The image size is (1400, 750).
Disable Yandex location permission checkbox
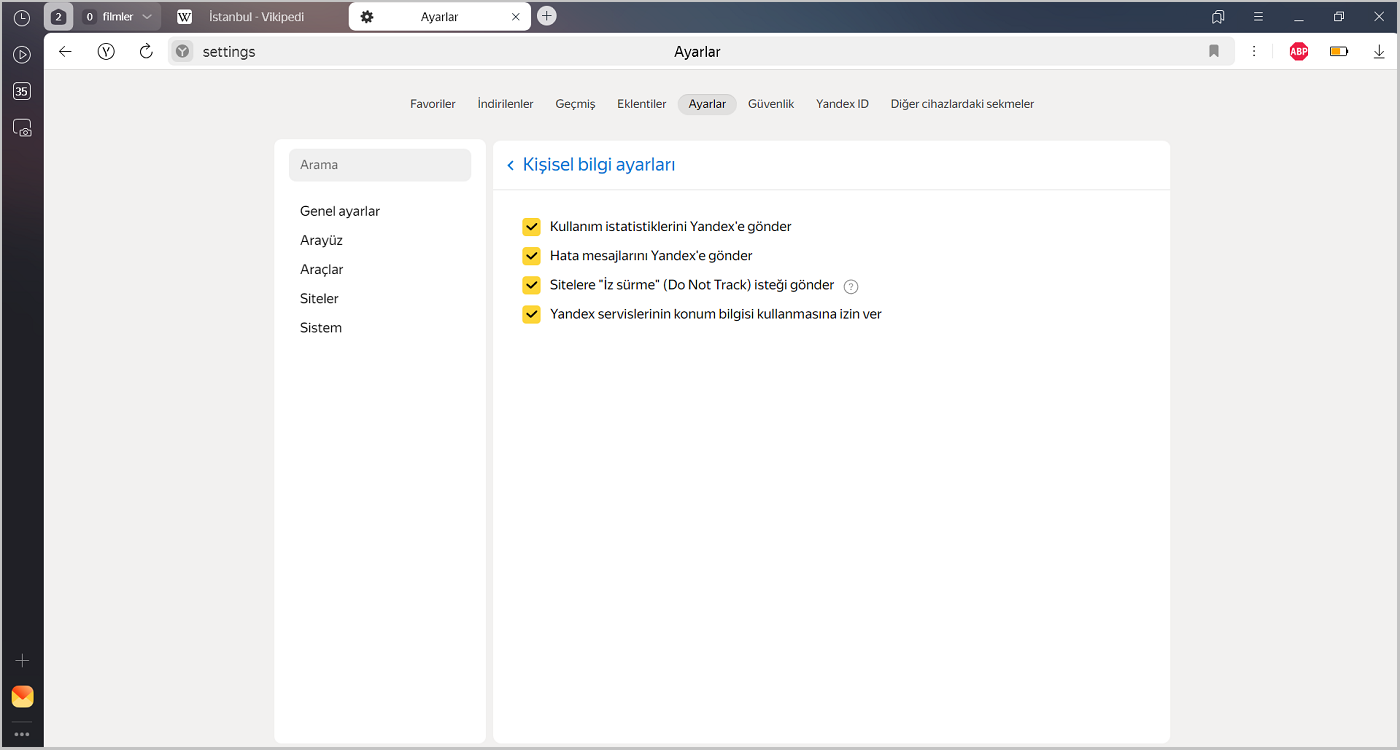pyautogui.click(x=531, y=314)
